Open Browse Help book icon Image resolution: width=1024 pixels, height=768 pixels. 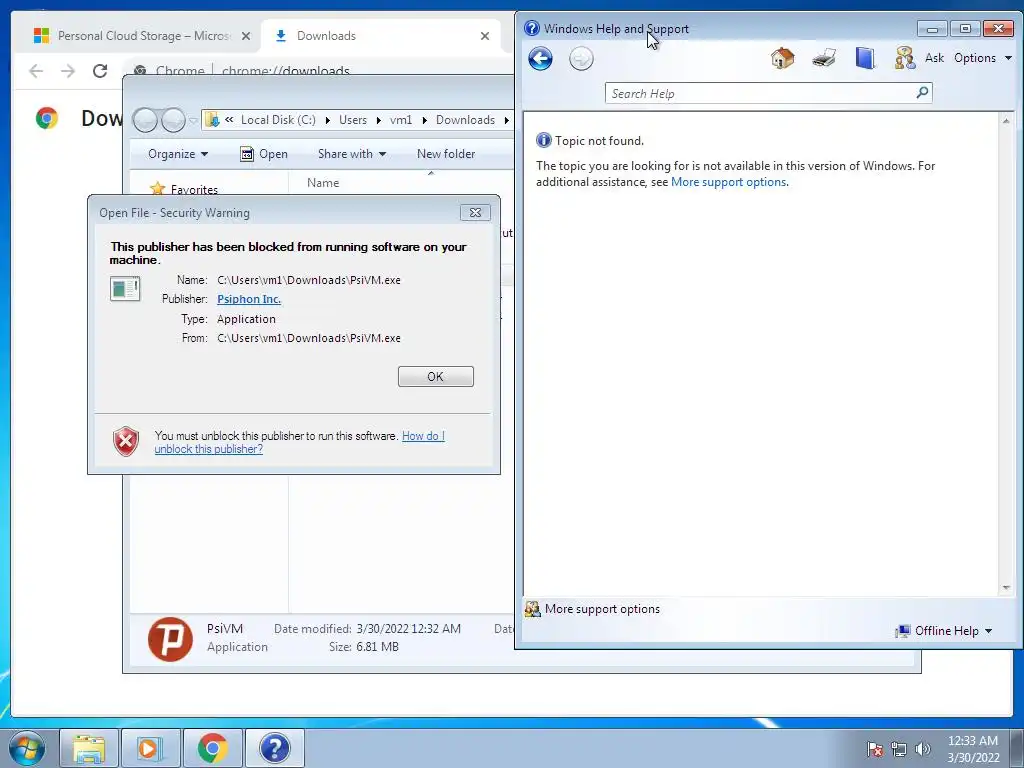pyautogui.click(x=865, y=58)
